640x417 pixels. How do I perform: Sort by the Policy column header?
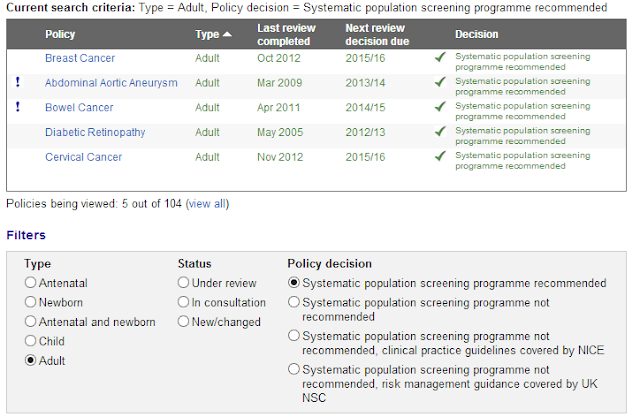[60, 34]
